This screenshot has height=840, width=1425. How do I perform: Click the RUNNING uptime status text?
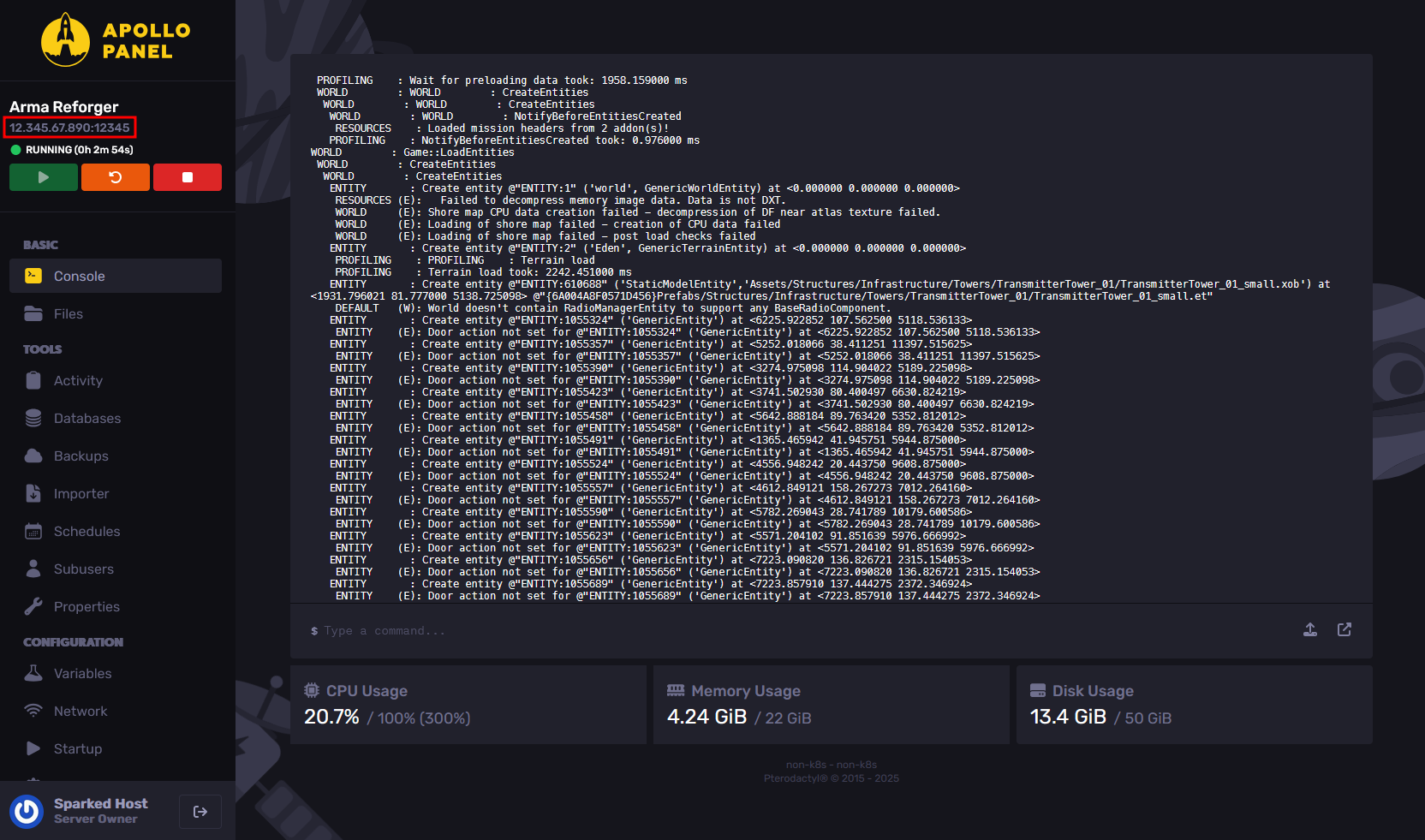pos(80,150)
